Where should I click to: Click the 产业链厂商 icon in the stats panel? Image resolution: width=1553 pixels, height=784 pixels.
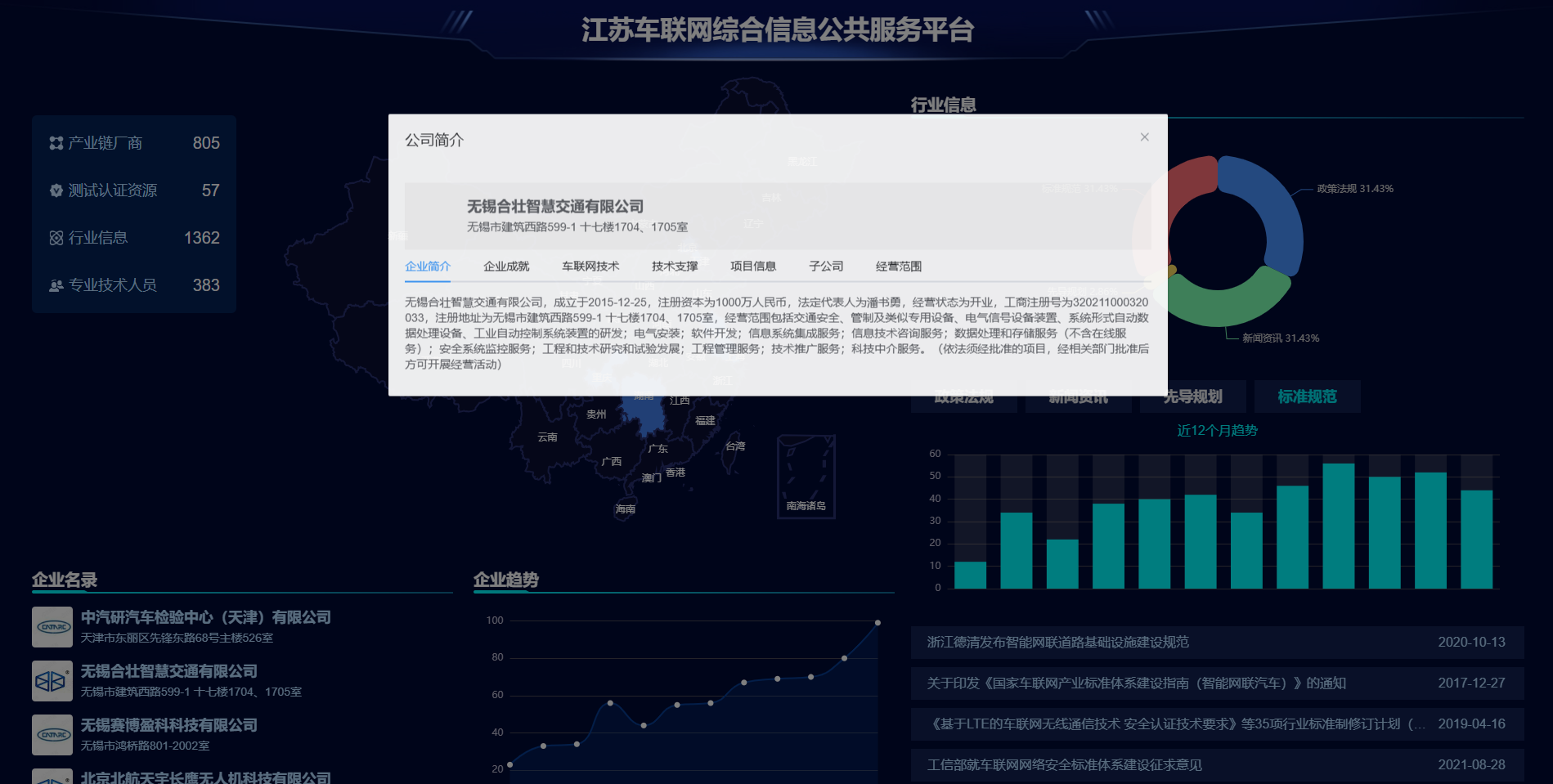click(x=56, y=143)
